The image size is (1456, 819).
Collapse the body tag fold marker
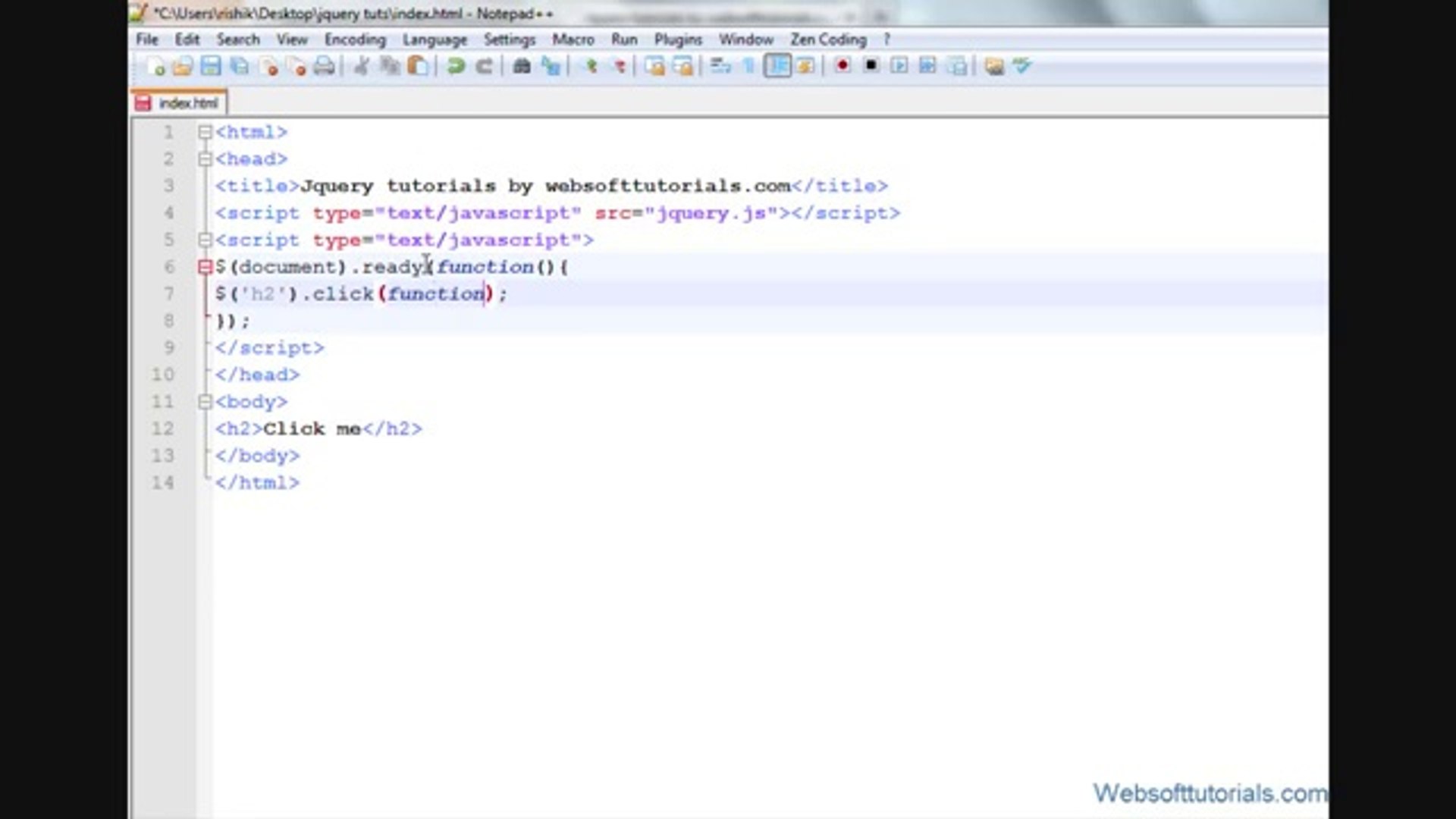205,402
